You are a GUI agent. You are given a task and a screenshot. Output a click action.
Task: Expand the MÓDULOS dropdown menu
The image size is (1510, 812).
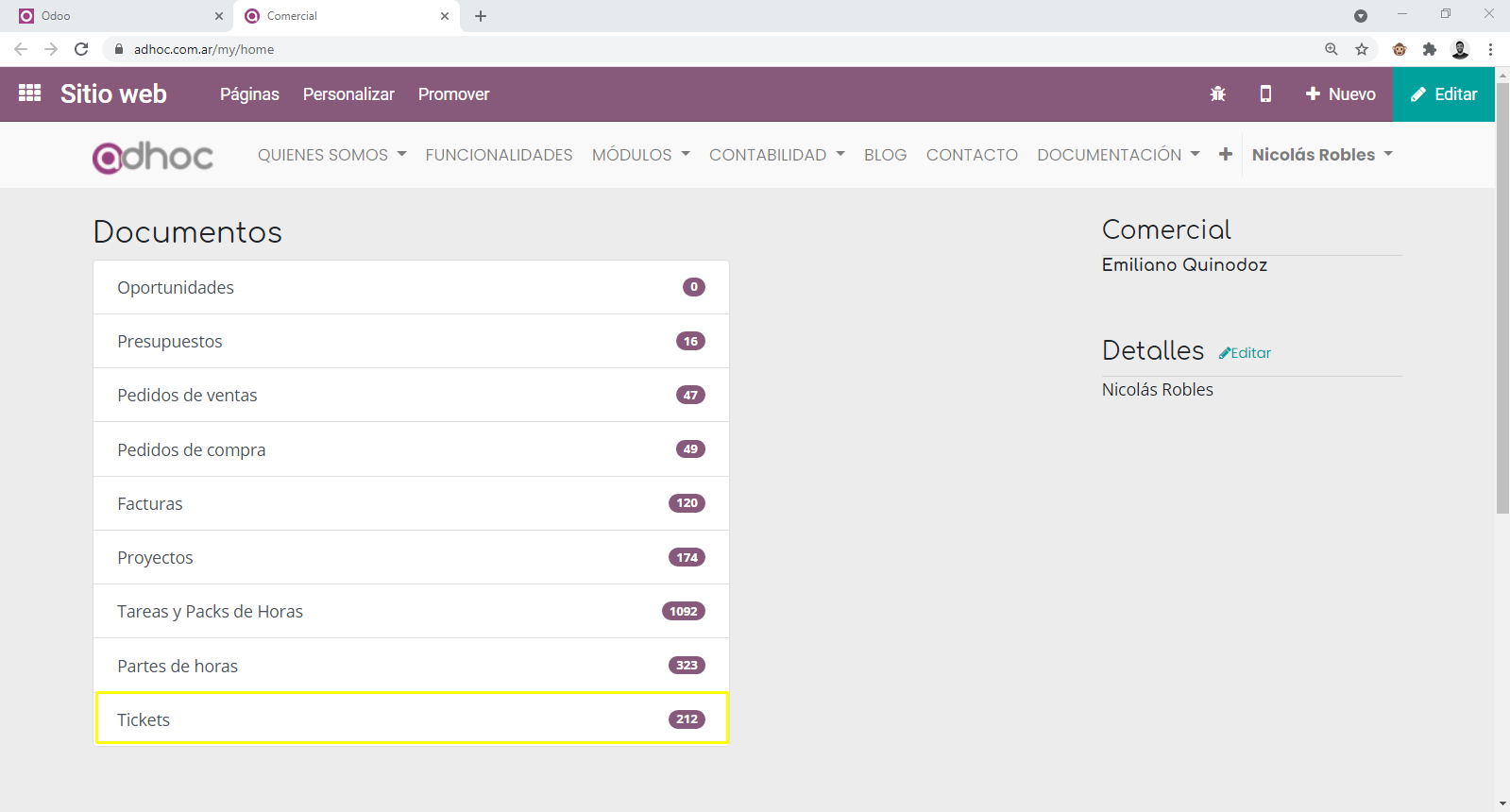pyautogui.click(x=640, y=155)
